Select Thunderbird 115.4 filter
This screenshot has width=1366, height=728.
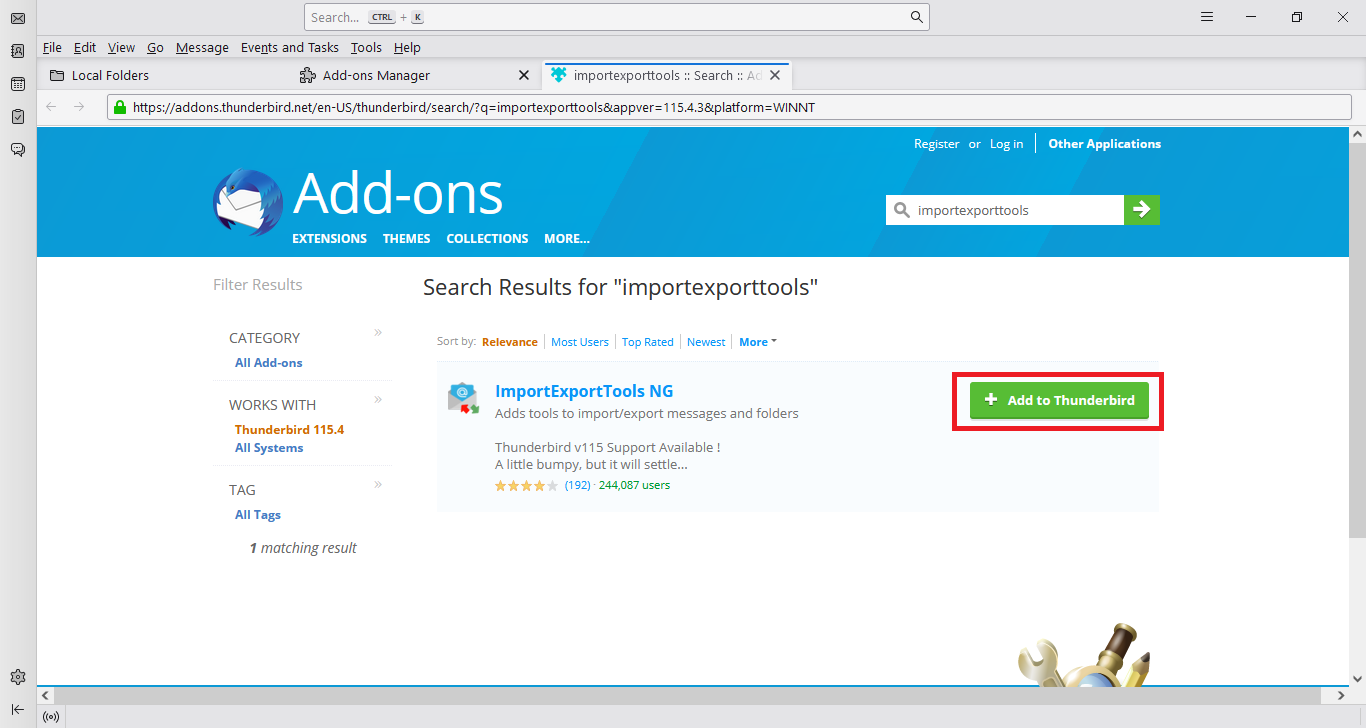point(289,430)
